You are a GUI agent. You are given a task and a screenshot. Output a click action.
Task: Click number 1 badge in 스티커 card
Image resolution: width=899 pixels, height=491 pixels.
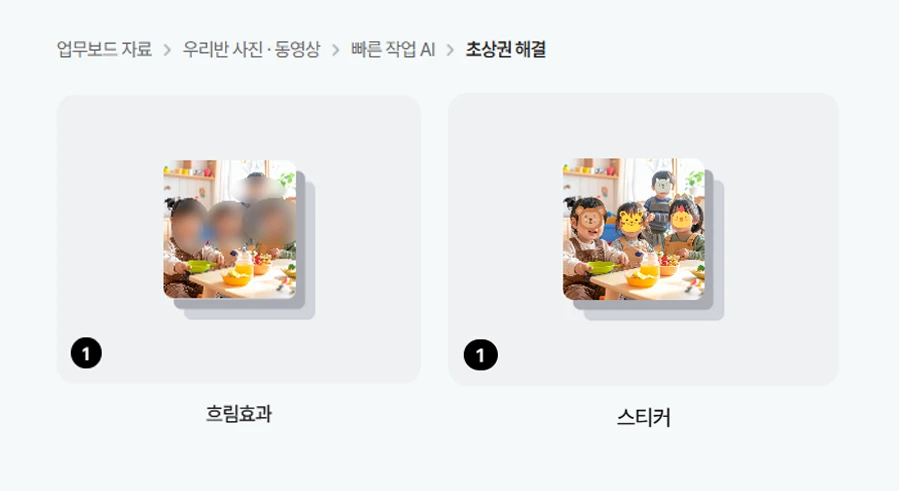480,355
